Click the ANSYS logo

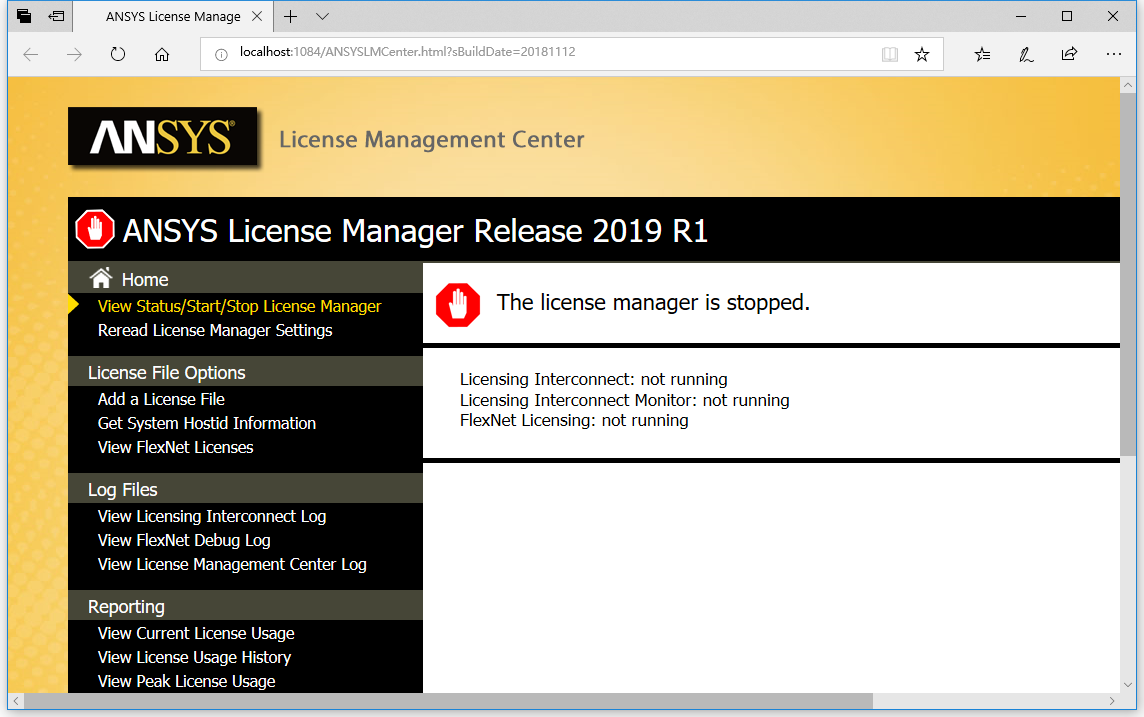(163, 136)
